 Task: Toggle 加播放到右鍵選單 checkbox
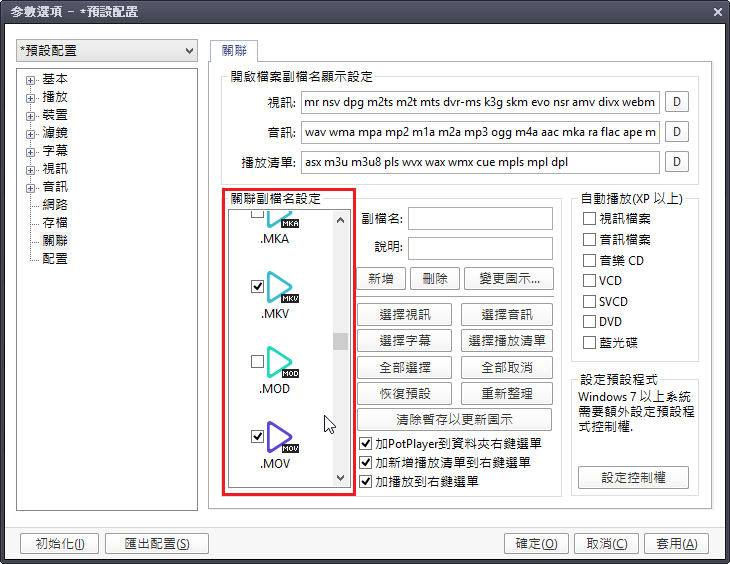pyautogui.click(x=366, y=481)
